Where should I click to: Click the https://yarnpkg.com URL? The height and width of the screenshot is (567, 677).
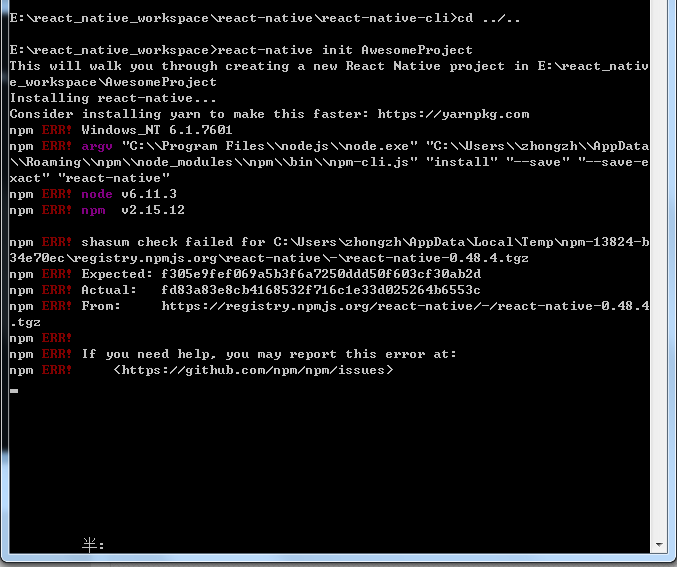453,114
